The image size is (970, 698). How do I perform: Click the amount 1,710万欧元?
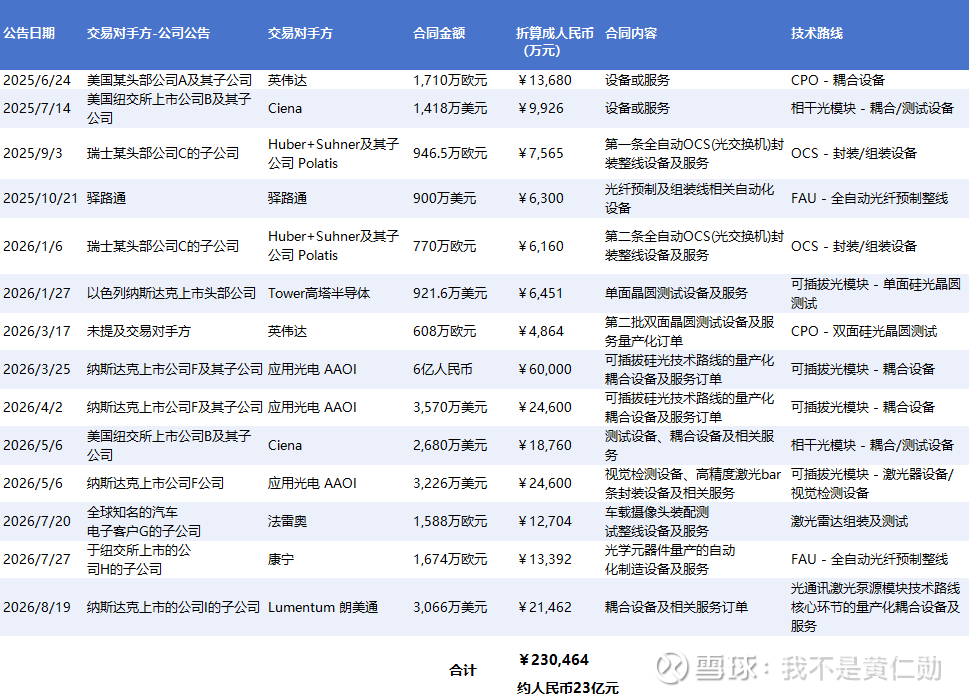[450, 80]
